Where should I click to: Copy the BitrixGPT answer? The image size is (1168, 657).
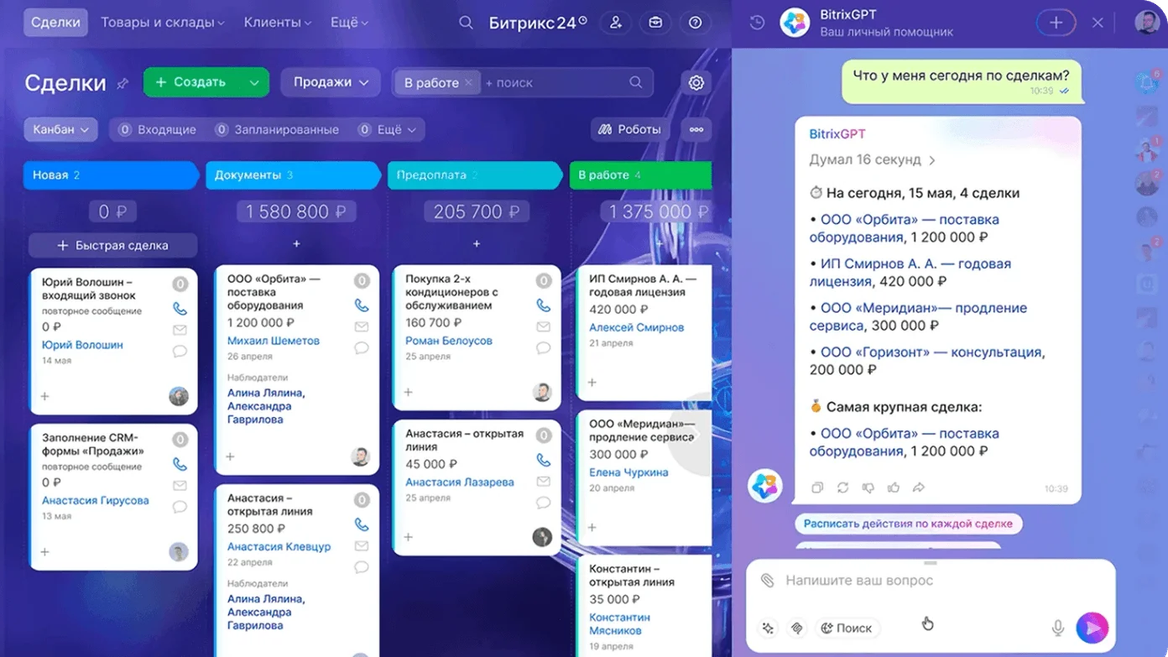point(817,487)
